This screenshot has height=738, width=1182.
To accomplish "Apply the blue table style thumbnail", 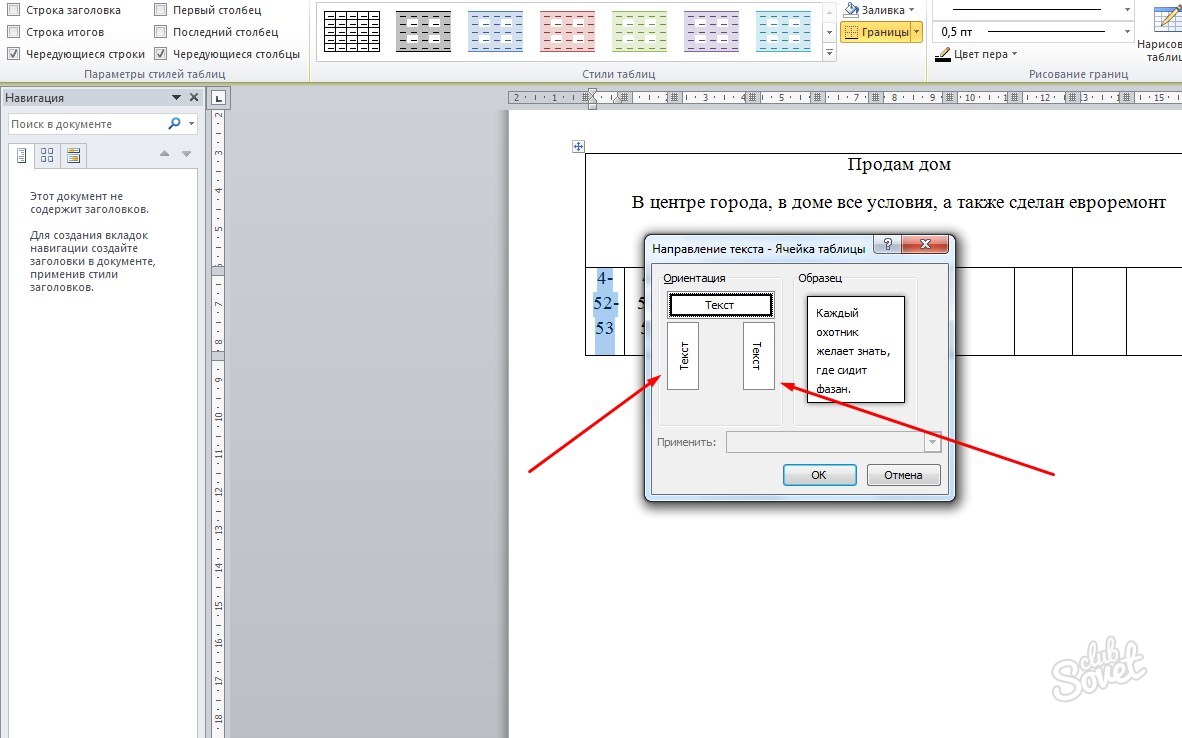I will [495, 32].
